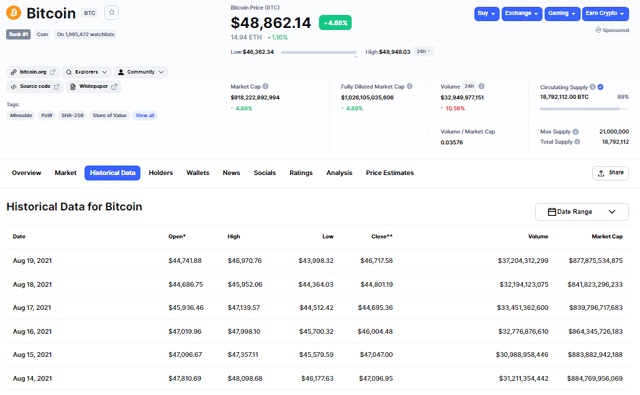Open the Buy dropdown menu
This screenshot has width=640, height=395.
point(487,13)
